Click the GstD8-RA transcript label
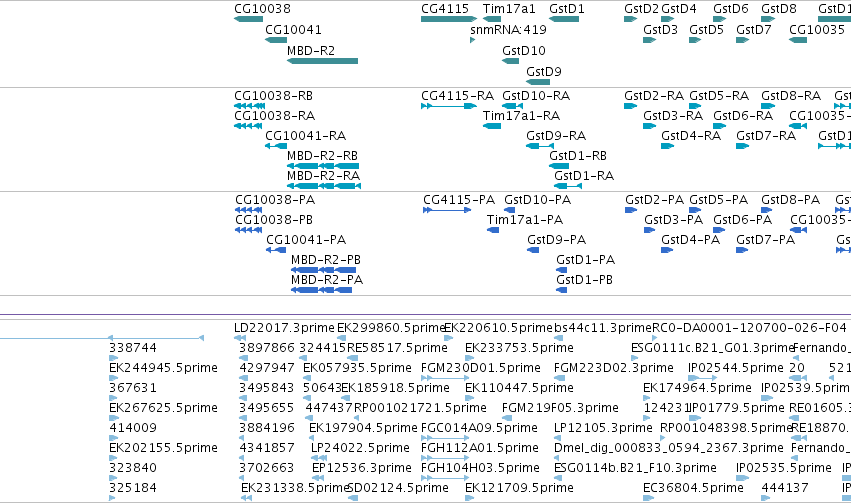 (x=791, y=96)
